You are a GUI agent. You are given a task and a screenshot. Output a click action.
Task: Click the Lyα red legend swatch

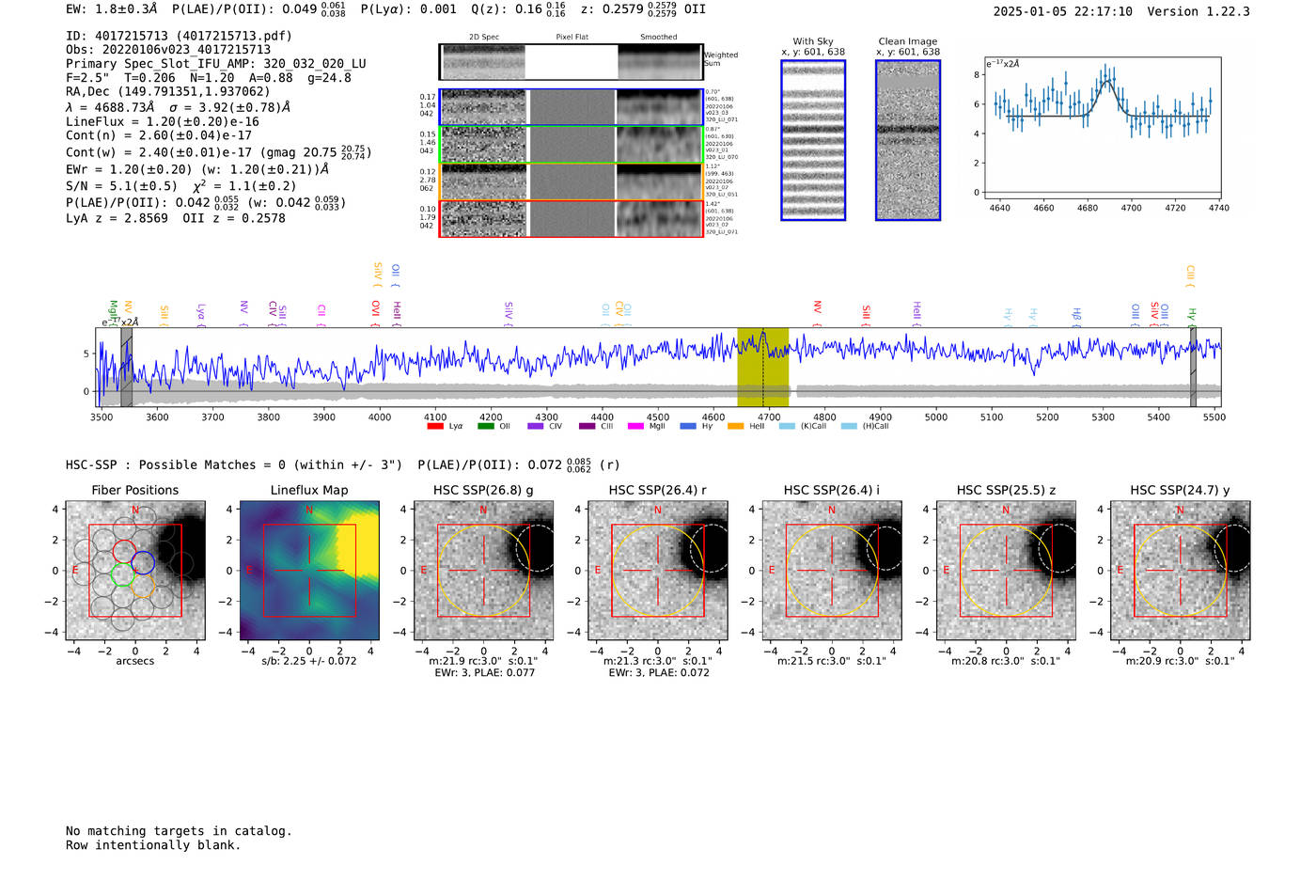[x=434, y=427]
